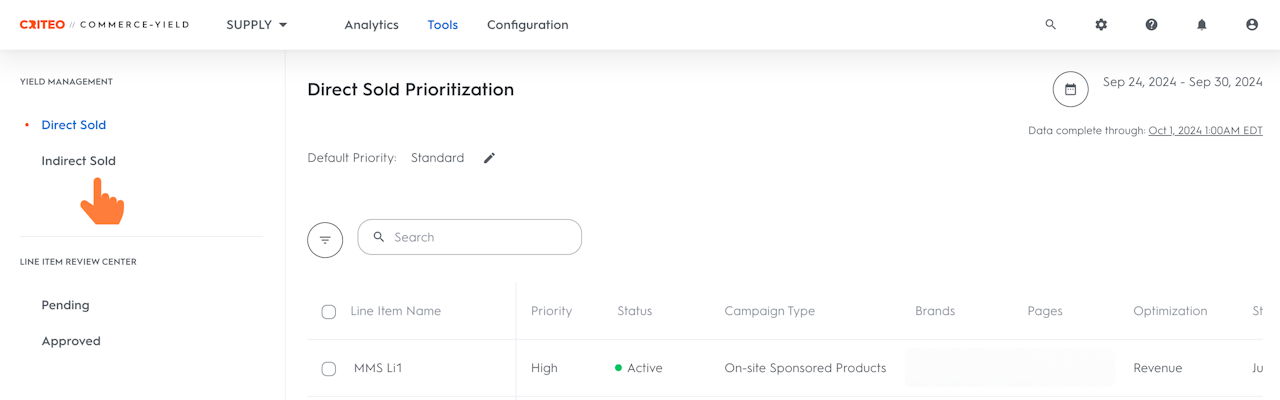
Task: Open the filter options button
Action: [325, 240]
